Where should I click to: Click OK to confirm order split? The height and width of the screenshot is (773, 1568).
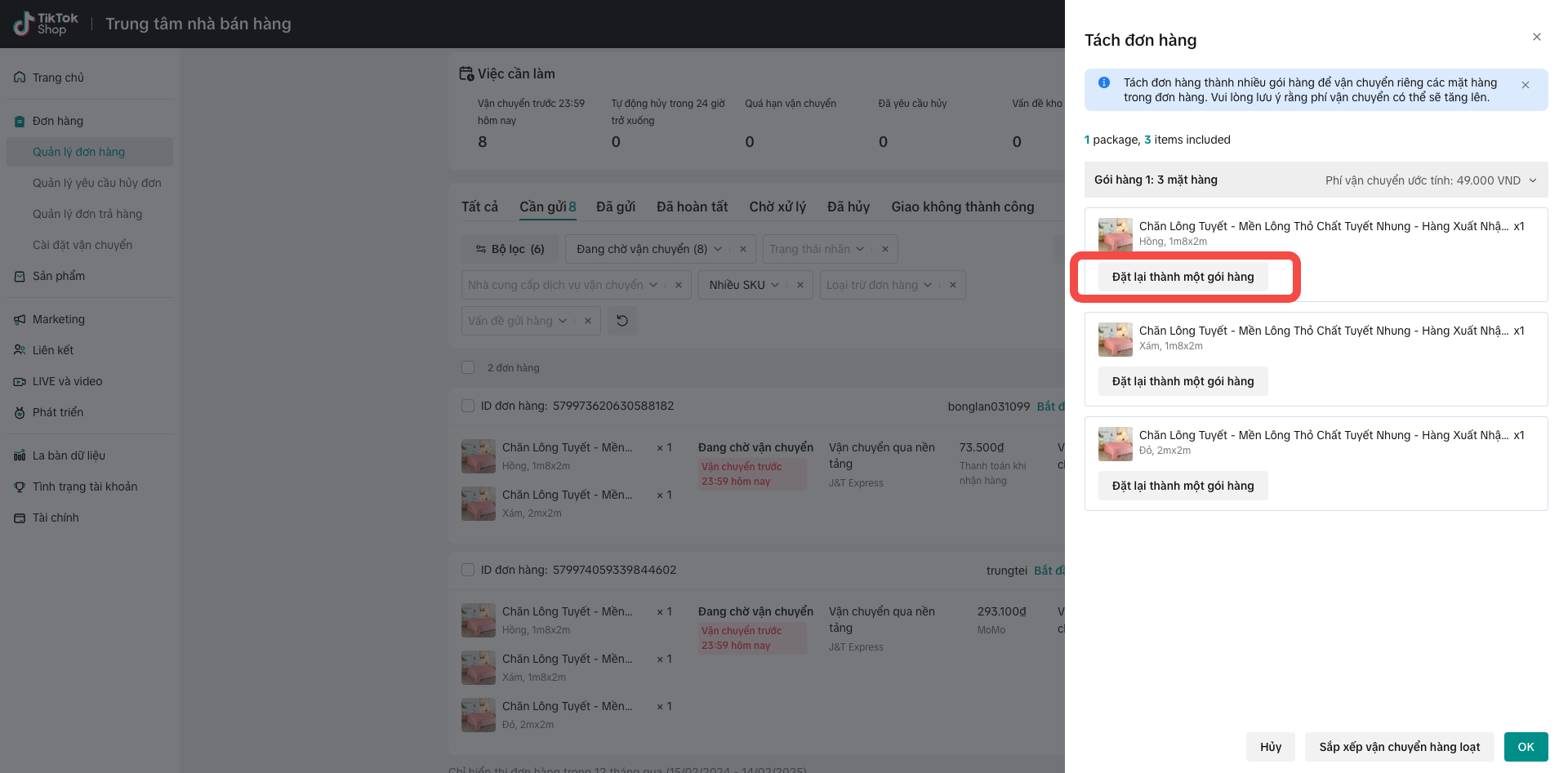(x=1526, y=747)
